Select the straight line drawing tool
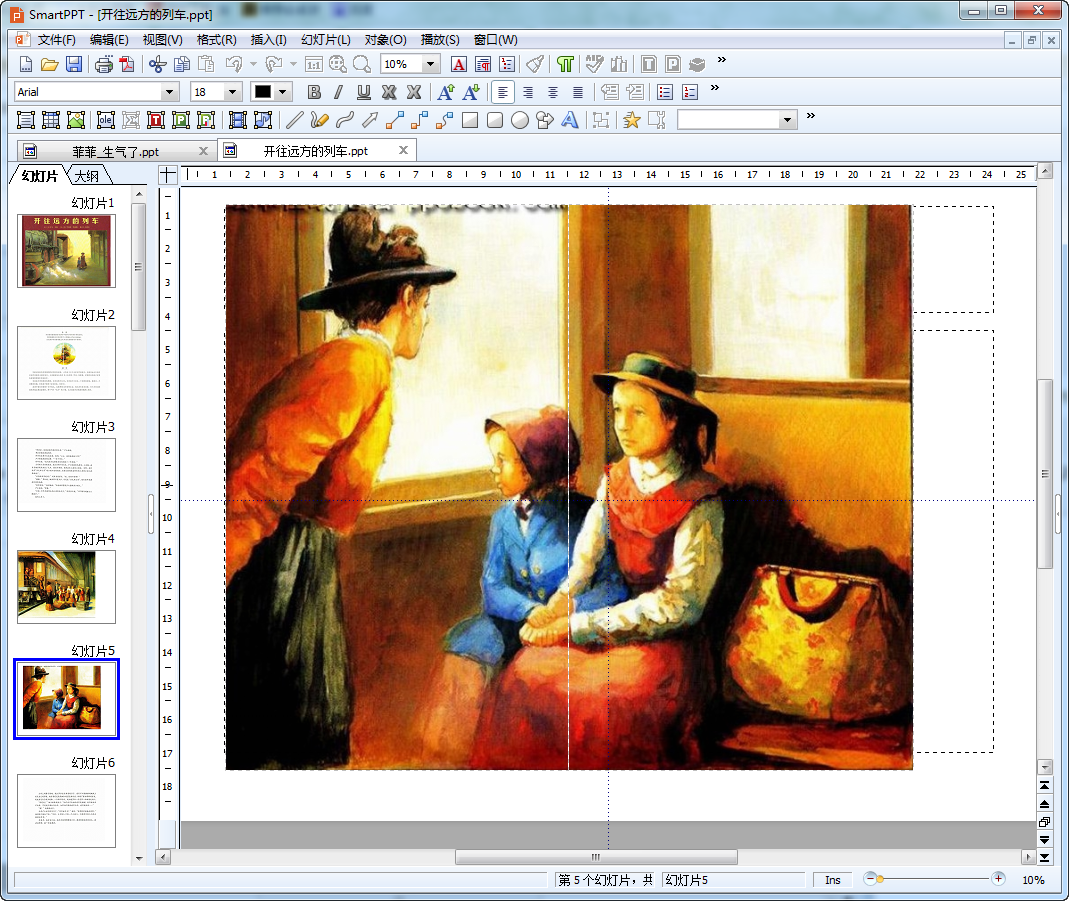 tap(295, 120)
